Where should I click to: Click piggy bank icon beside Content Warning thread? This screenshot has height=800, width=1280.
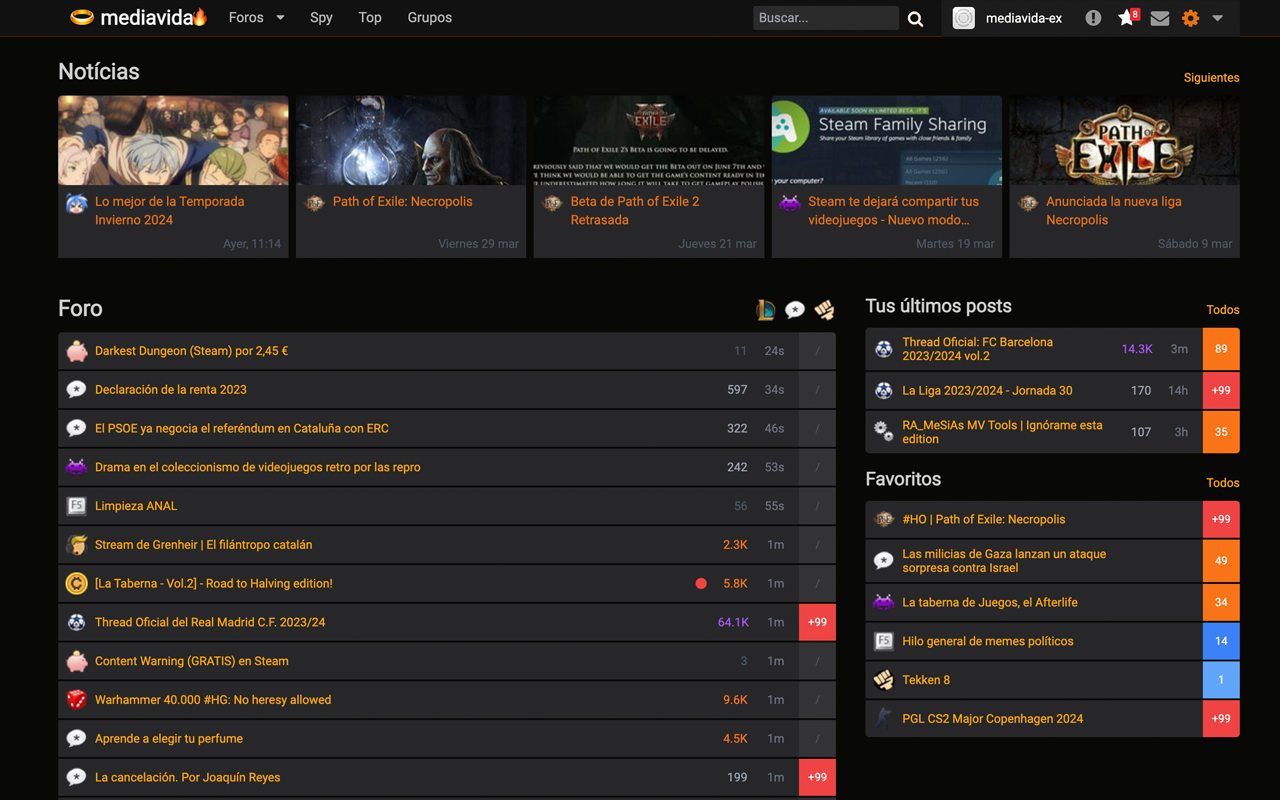[76, 661]
